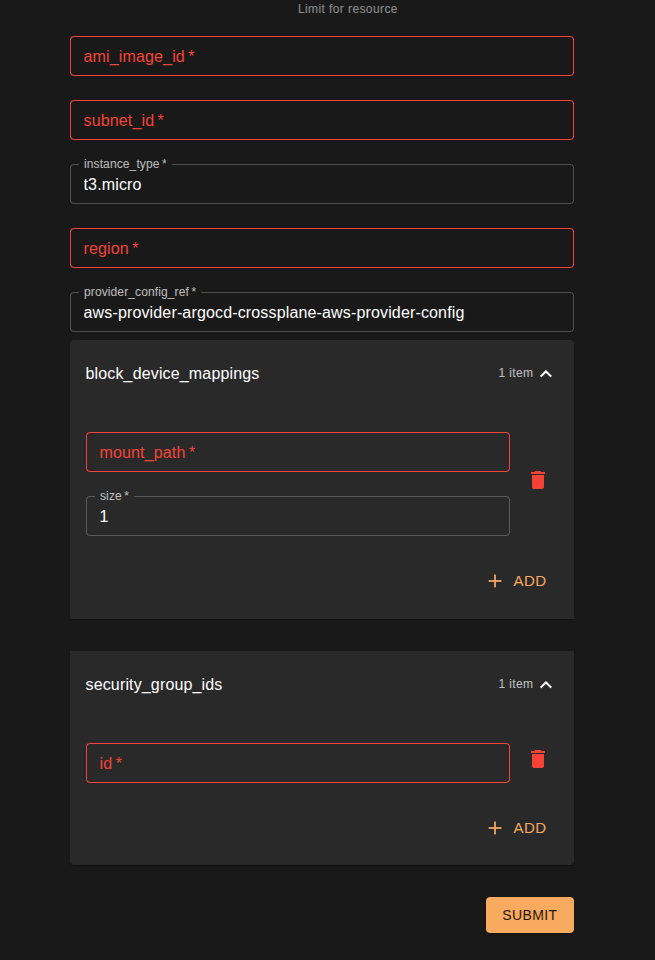Click the plus icon in security_group_ids
655x960 pixels.
click(x=493, y=827)
